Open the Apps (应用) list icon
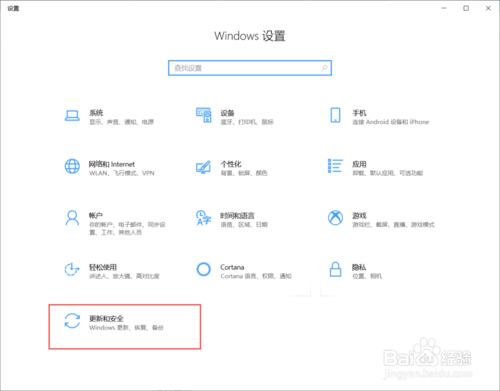This screenshot has height=391, width=500. (335, 166)
